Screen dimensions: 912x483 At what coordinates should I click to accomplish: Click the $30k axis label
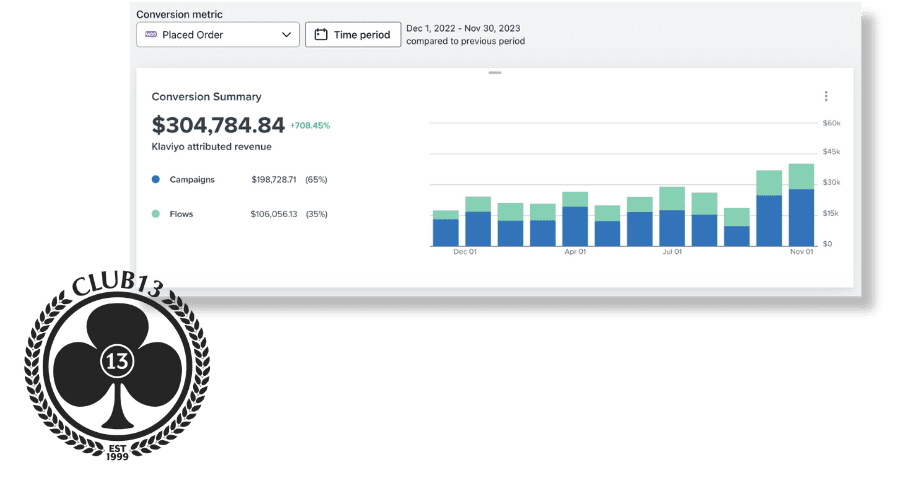click(x=831, y=183)
